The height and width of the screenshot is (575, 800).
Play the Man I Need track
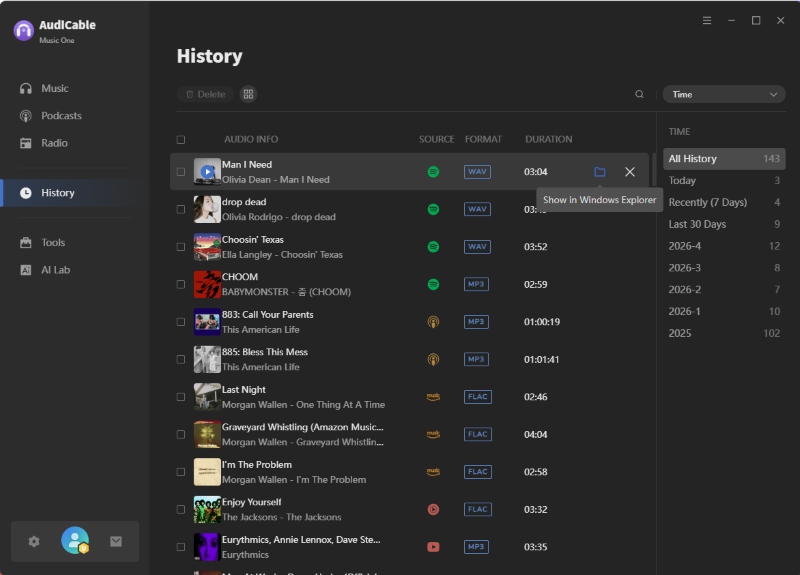coord(207,172)
